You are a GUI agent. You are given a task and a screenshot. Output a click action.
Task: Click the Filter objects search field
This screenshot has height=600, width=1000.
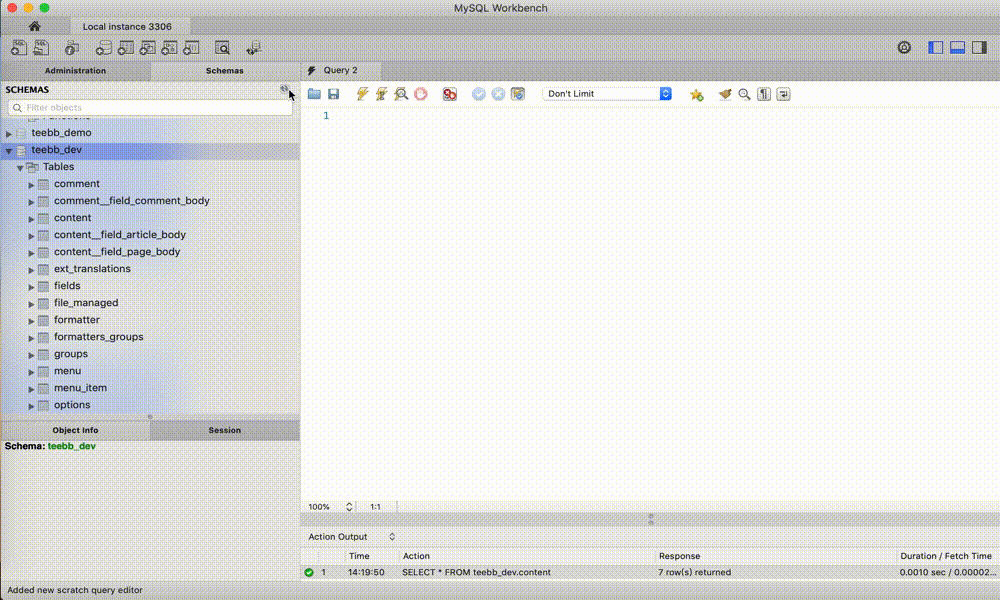[x=151, y=108]
